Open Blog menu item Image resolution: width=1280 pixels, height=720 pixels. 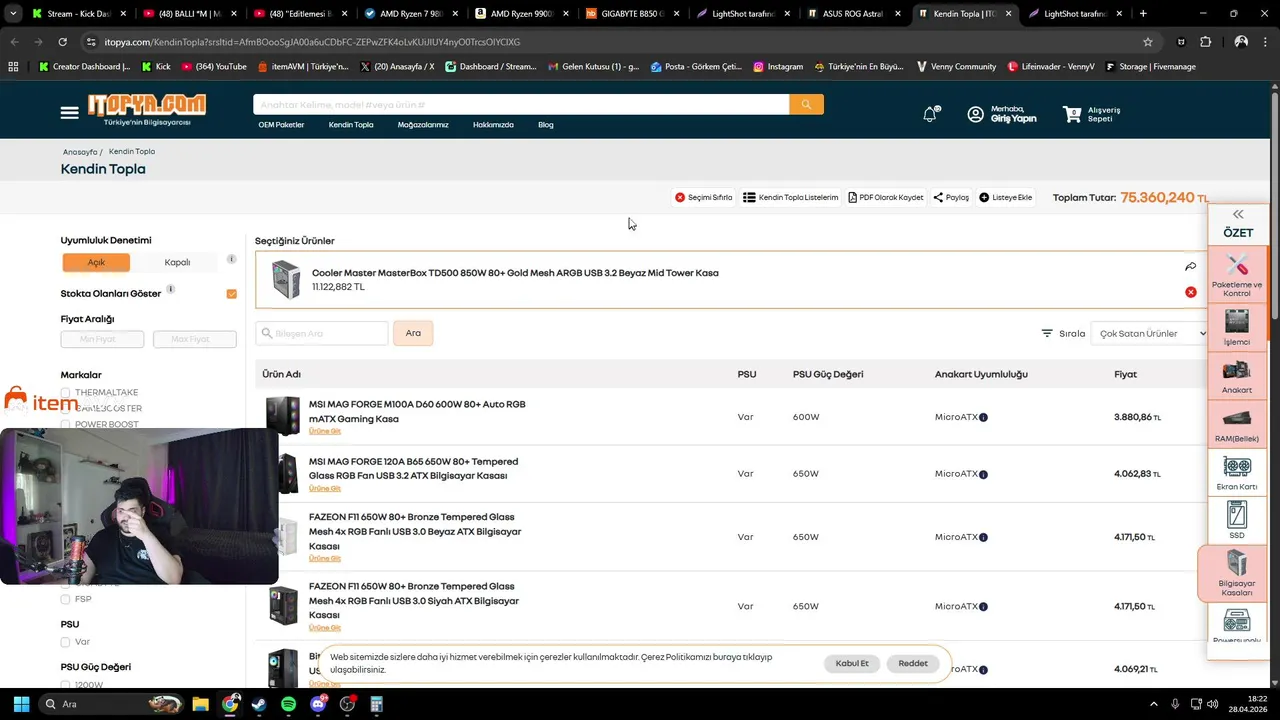point(546,125)
